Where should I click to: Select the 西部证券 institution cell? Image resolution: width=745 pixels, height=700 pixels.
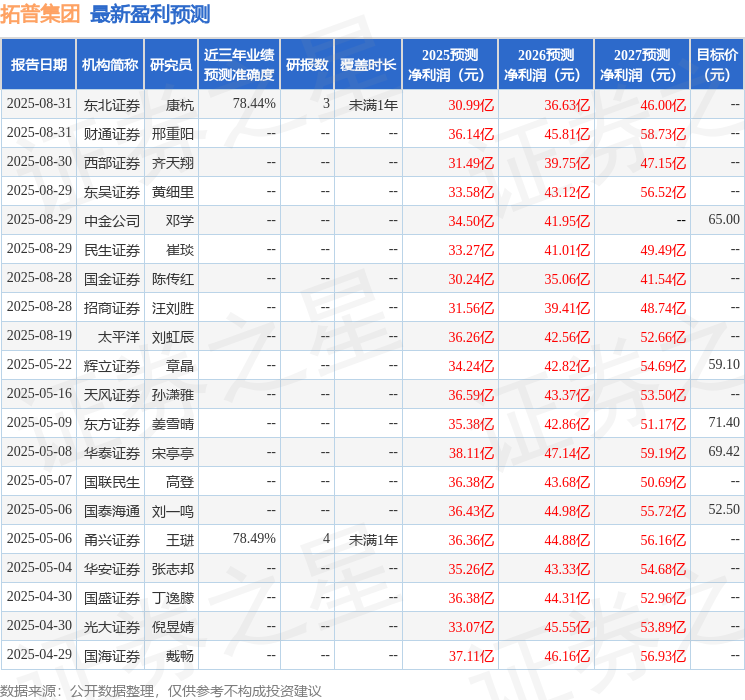tap(112, 163)
